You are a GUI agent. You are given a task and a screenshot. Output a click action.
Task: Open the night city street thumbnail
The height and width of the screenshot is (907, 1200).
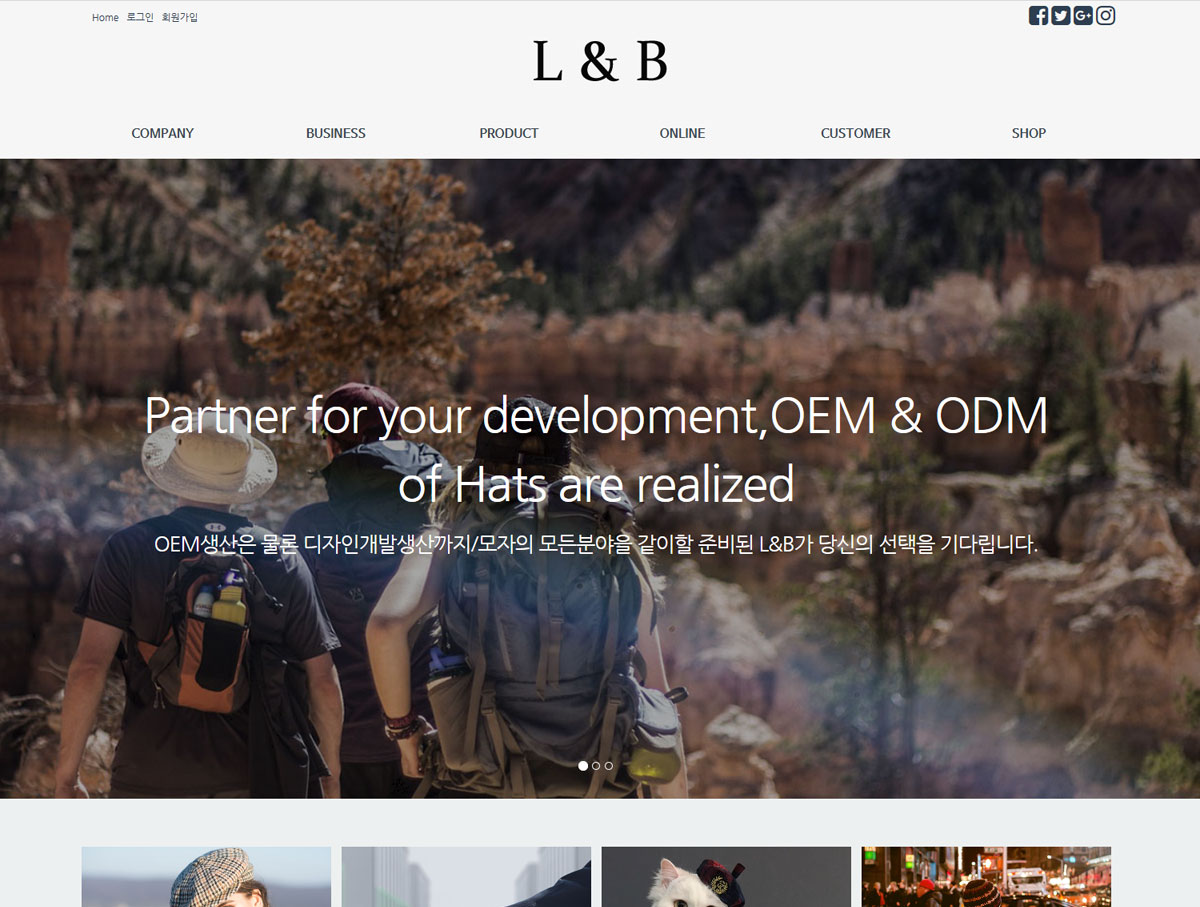pyautogui.click(x=986, y=877)
